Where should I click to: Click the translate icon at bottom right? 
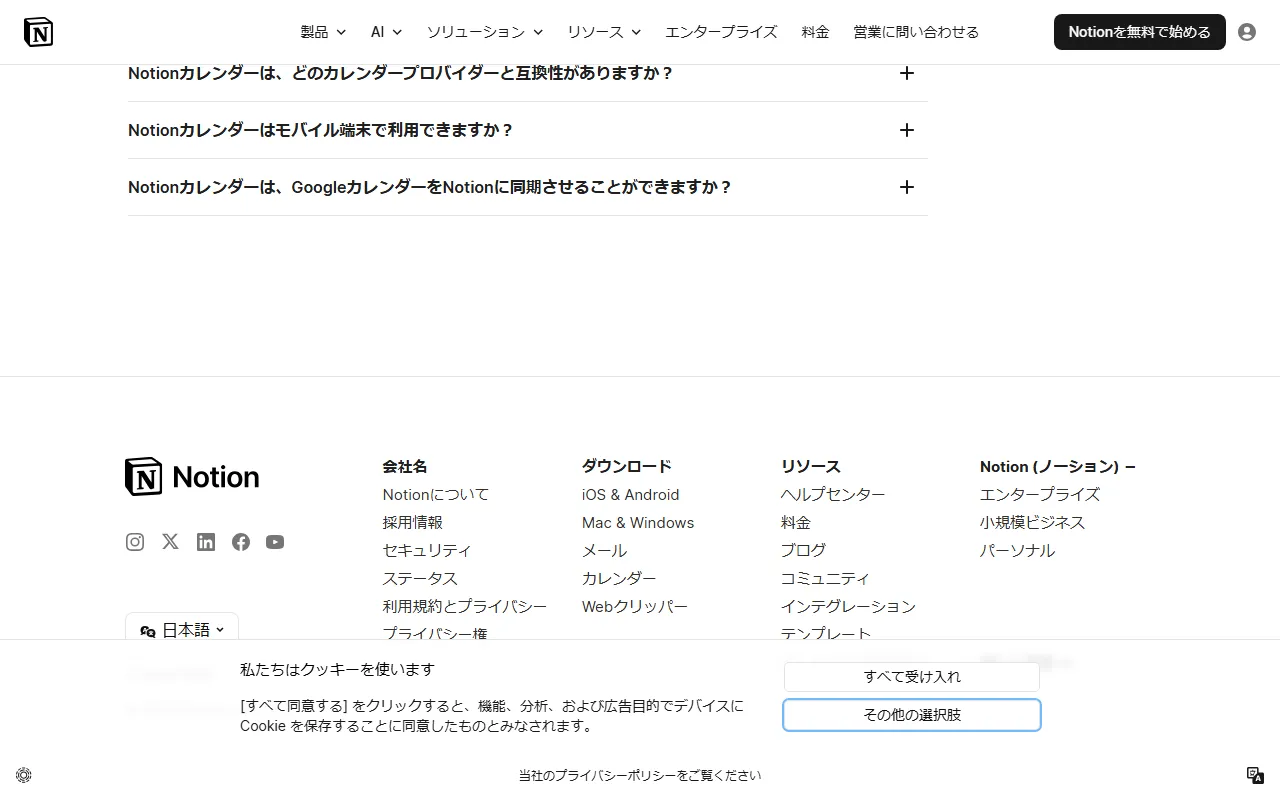1255,775
